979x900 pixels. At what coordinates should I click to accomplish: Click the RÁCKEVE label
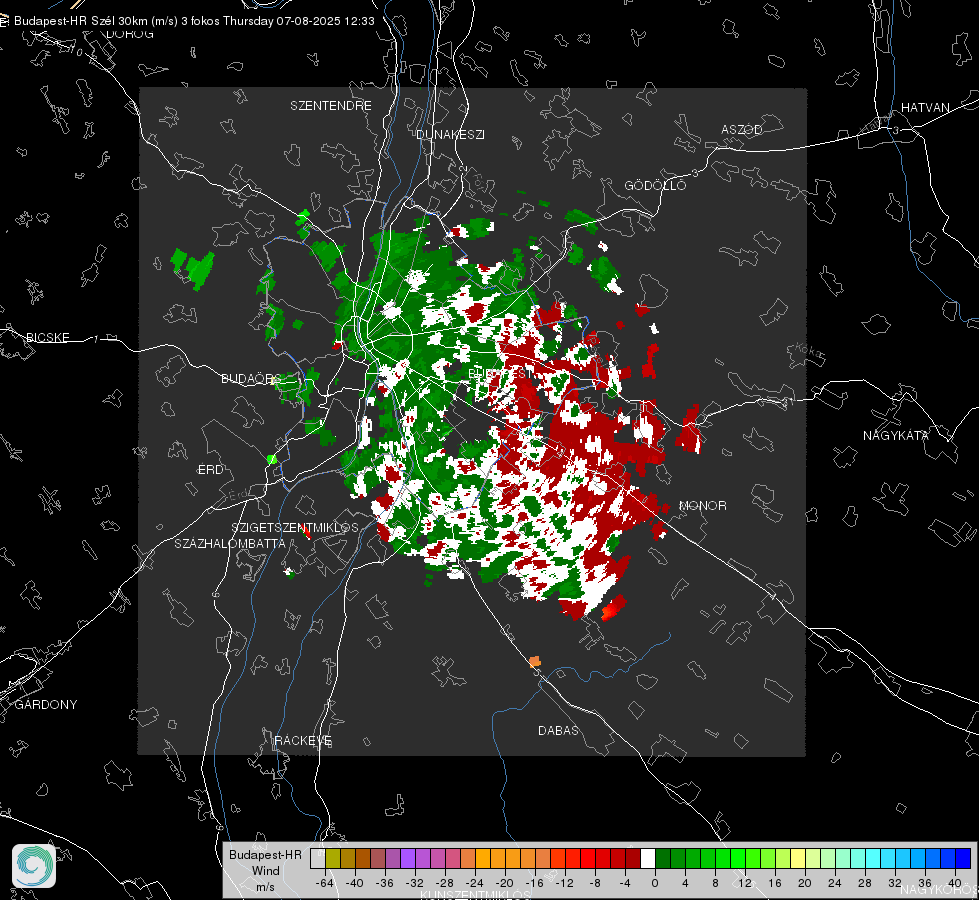(303, 740)
